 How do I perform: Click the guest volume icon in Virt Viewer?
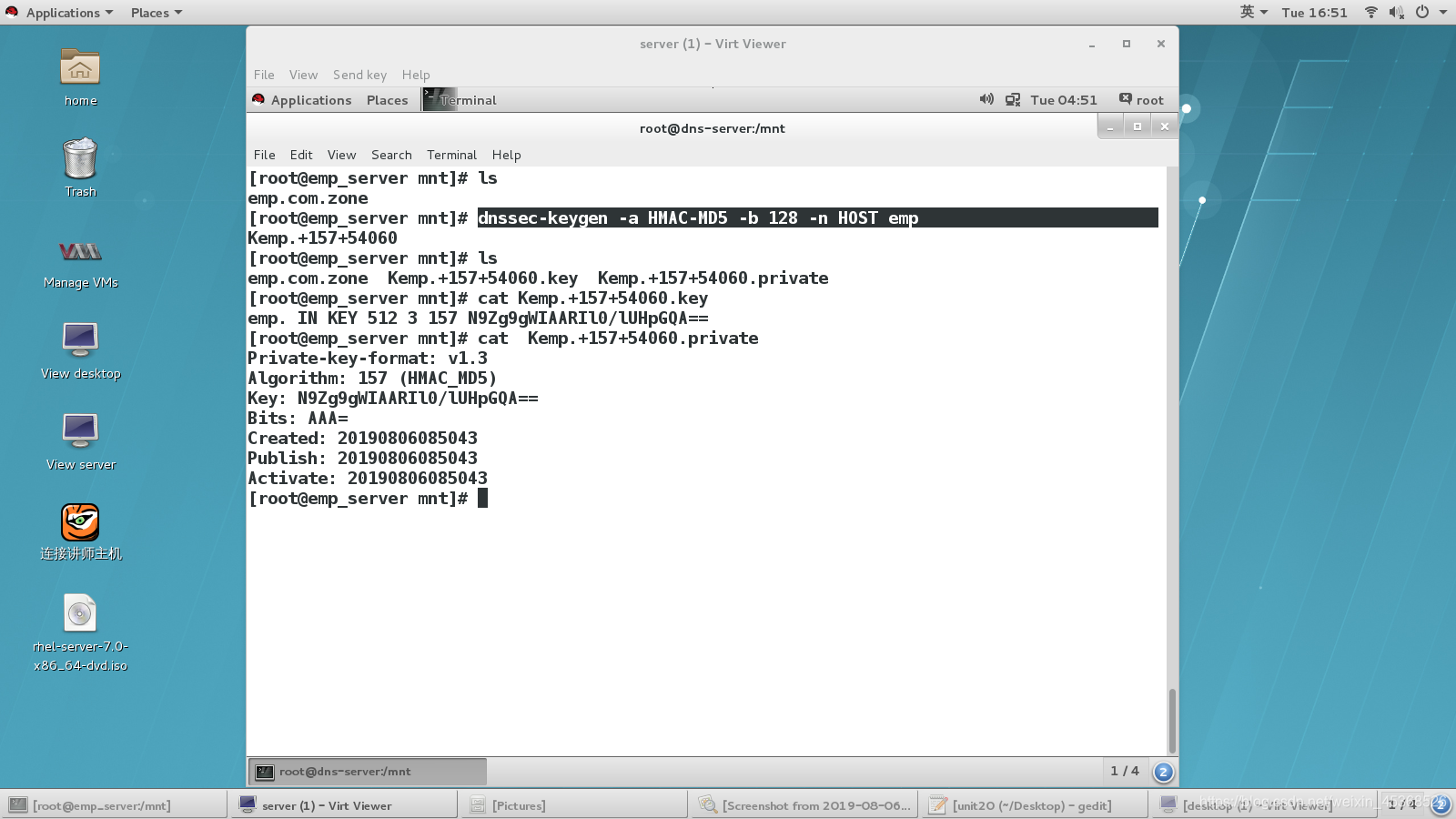[986, 99]
